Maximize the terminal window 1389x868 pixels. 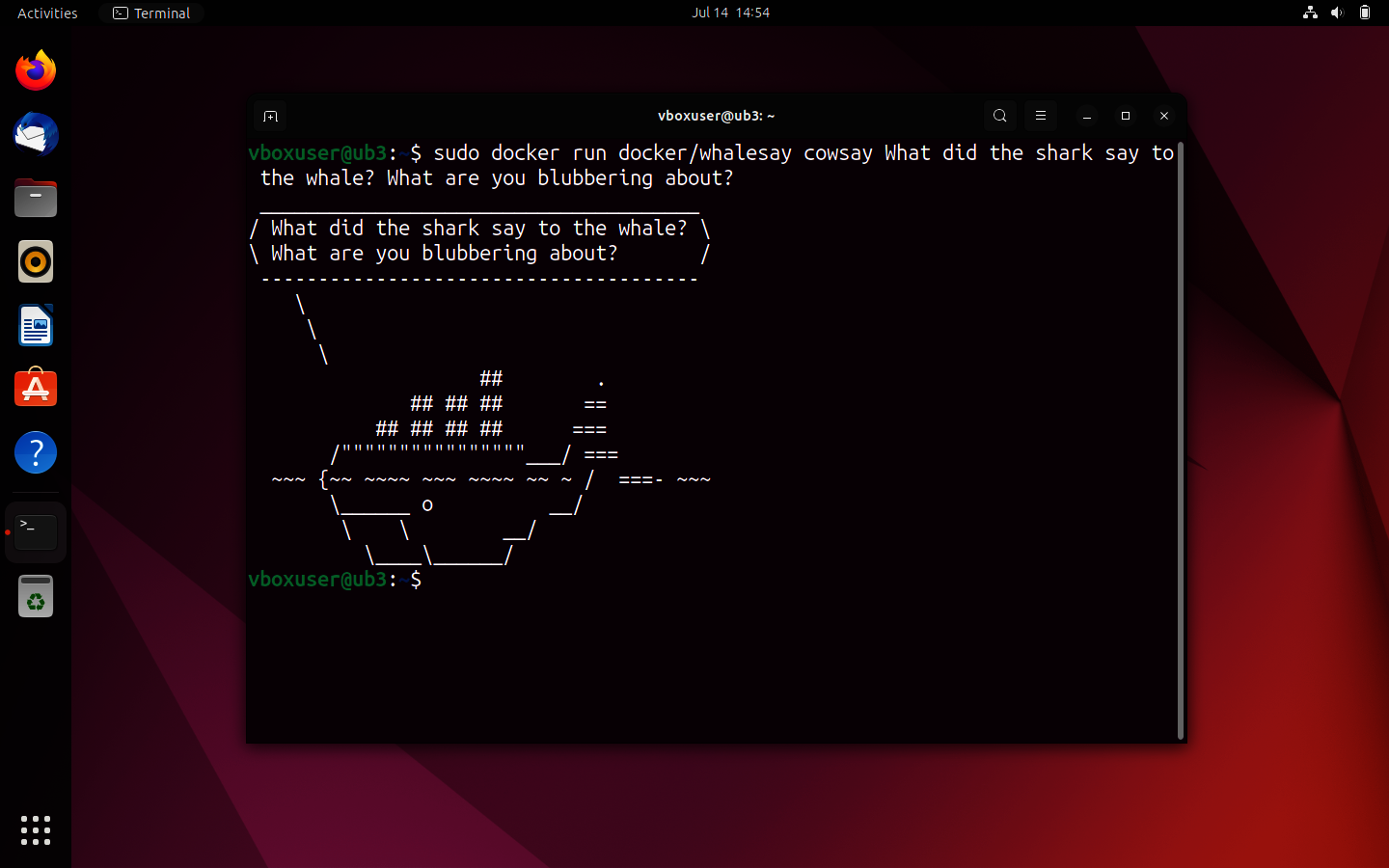coord(1125,116)
